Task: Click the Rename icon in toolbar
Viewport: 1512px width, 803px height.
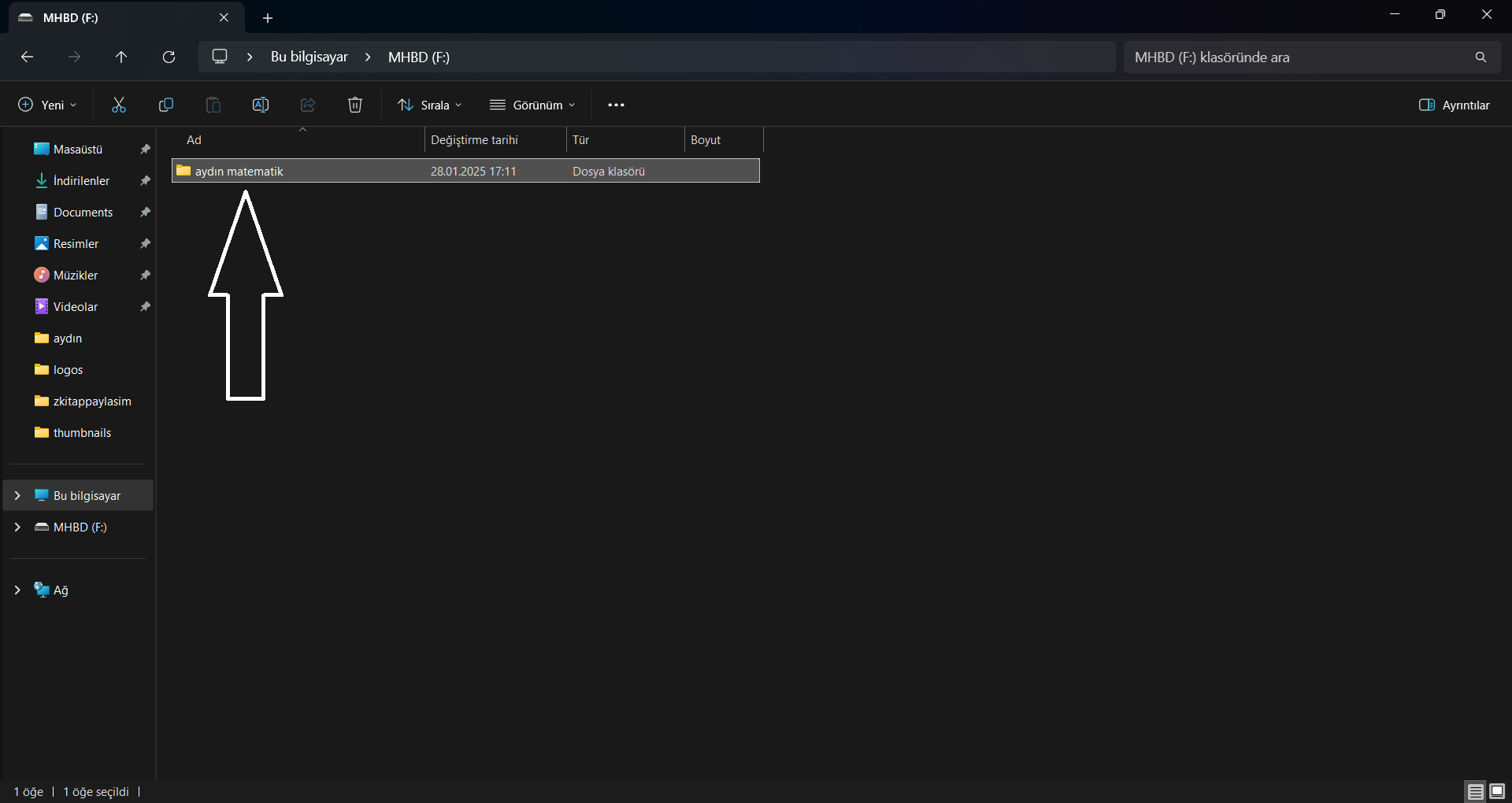Action: coord(261,105)
